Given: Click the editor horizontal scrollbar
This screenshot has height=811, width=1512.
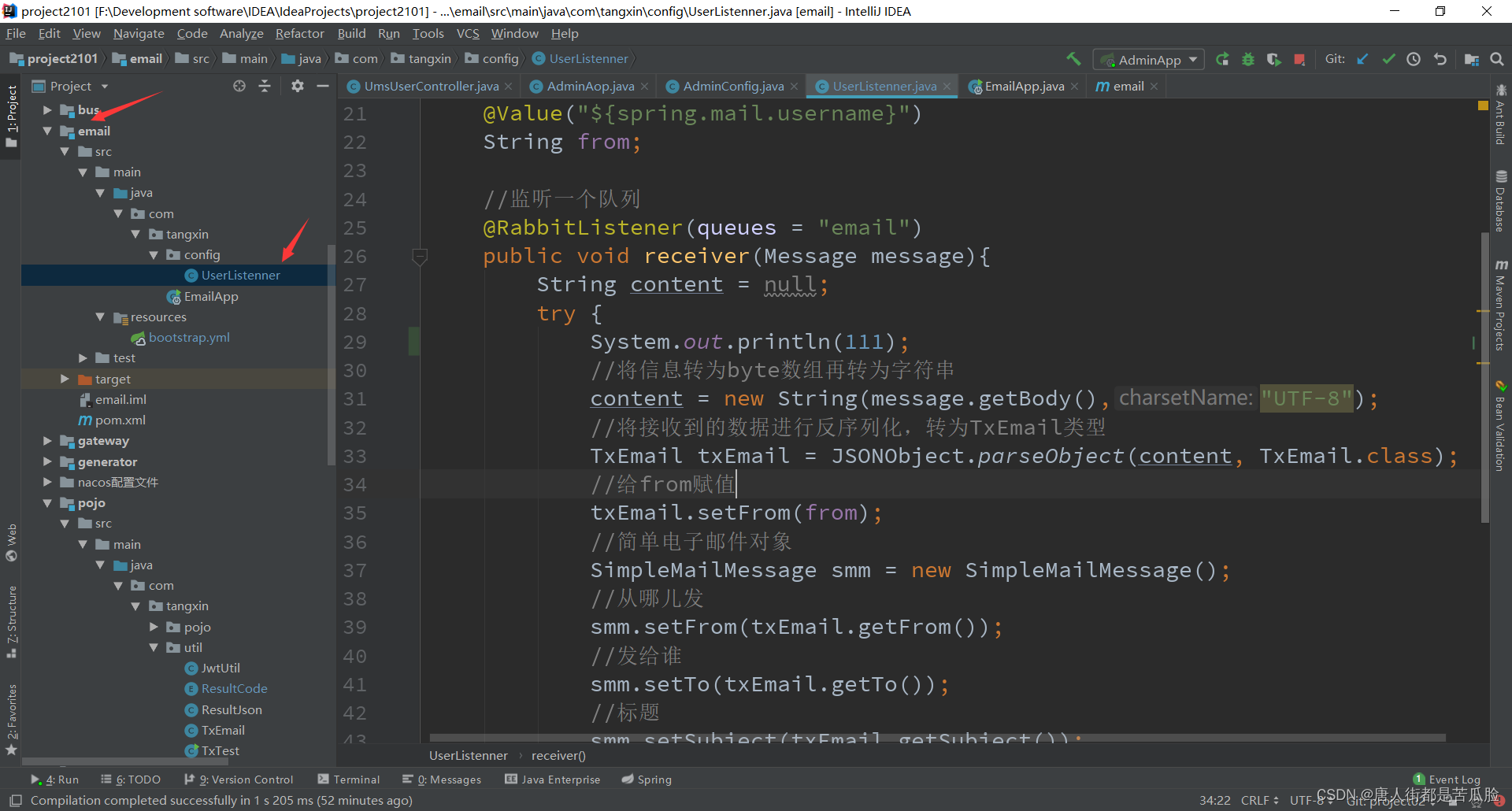Looking at the screenshot, I should point(937,739).
